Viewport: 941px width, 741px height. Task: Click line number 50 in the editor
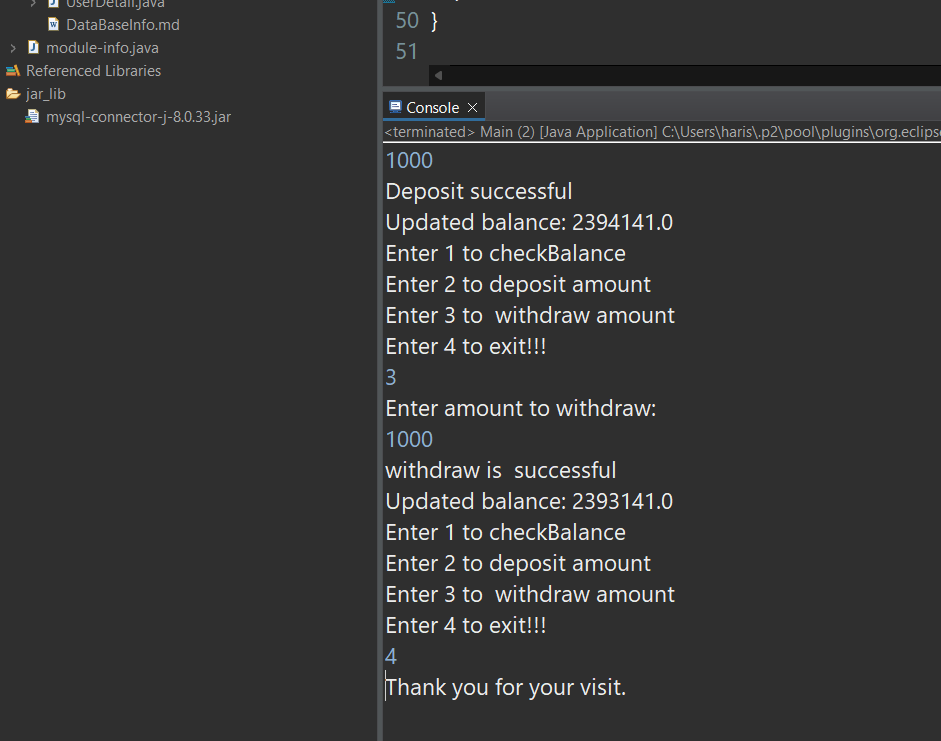[x=406, y=20]
